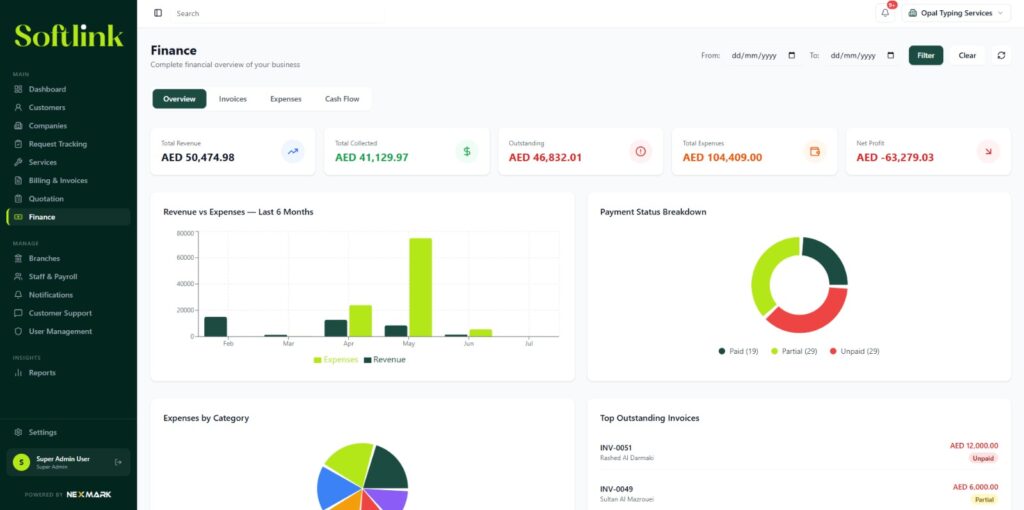The image size is (1024, 510).
Task: Switch to the Invoices tab
Action: [x=232, y=99]
